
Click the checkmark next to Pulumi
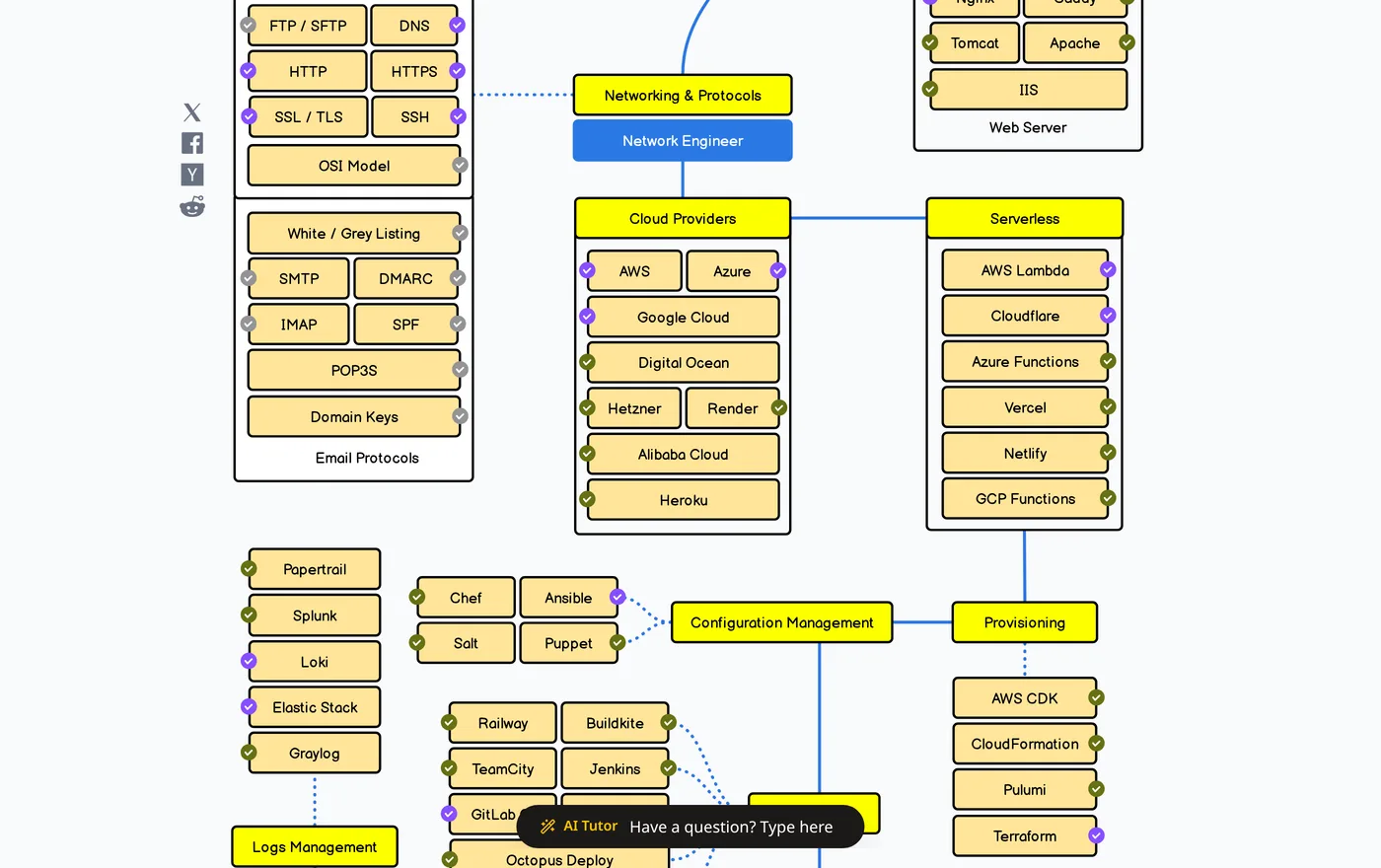1096,789
